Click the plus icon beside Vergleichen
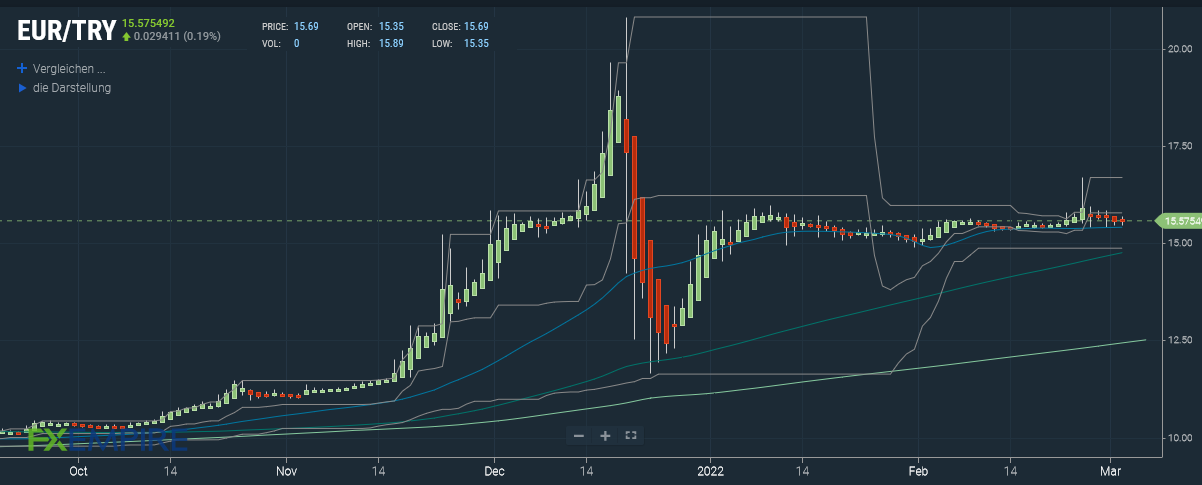Viewport: 1202px width, 485px height. coord(22,69)
